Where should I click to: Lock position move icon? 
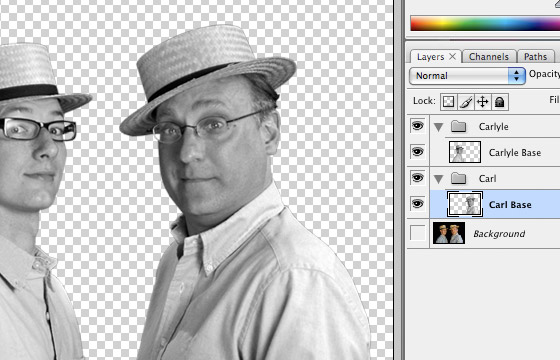click(482, 102)
